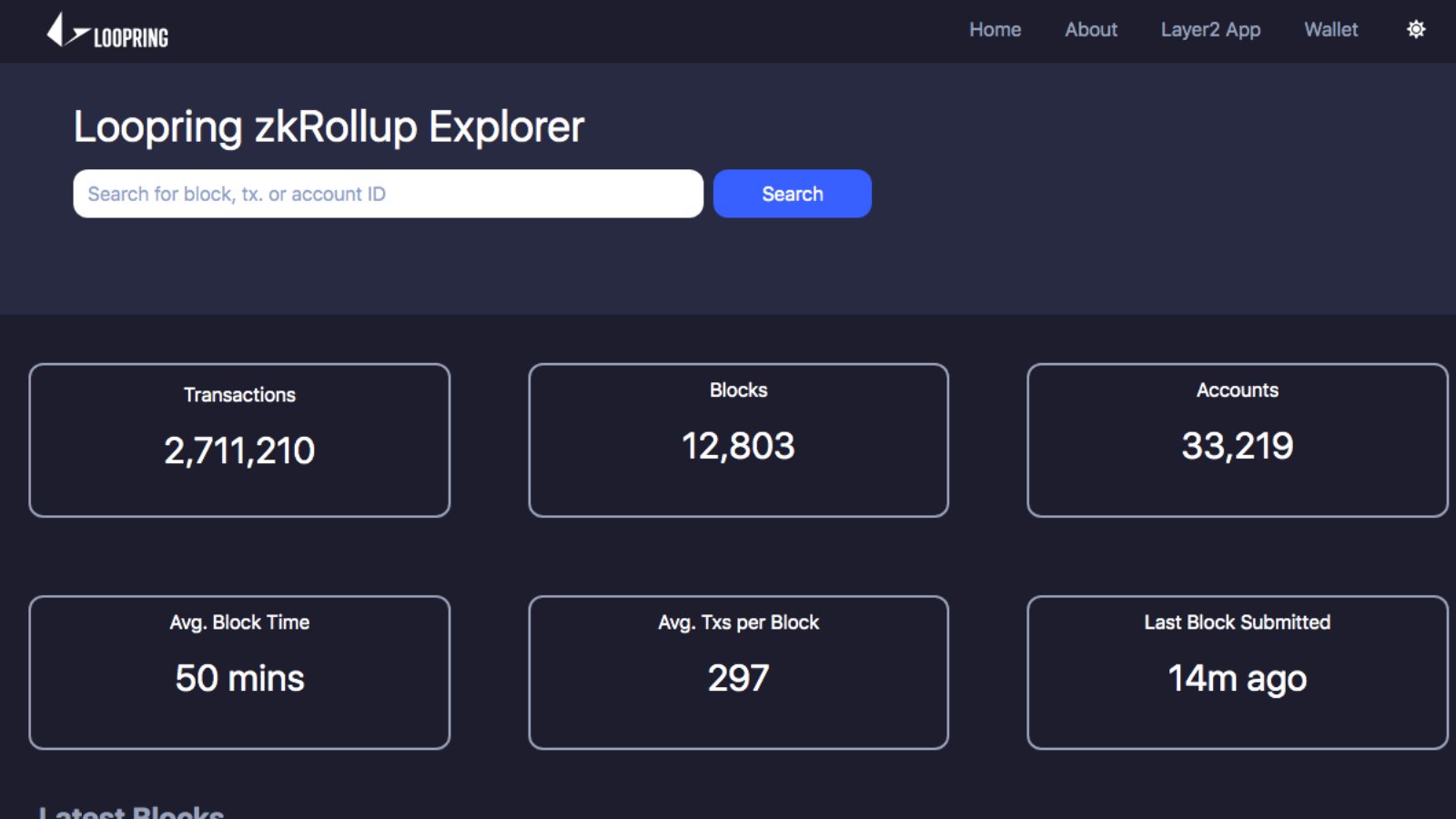Image resolution: width=1456 pixels, height=819 pixels.
Task: Click the search input field
Action: (x=387, y=193)
